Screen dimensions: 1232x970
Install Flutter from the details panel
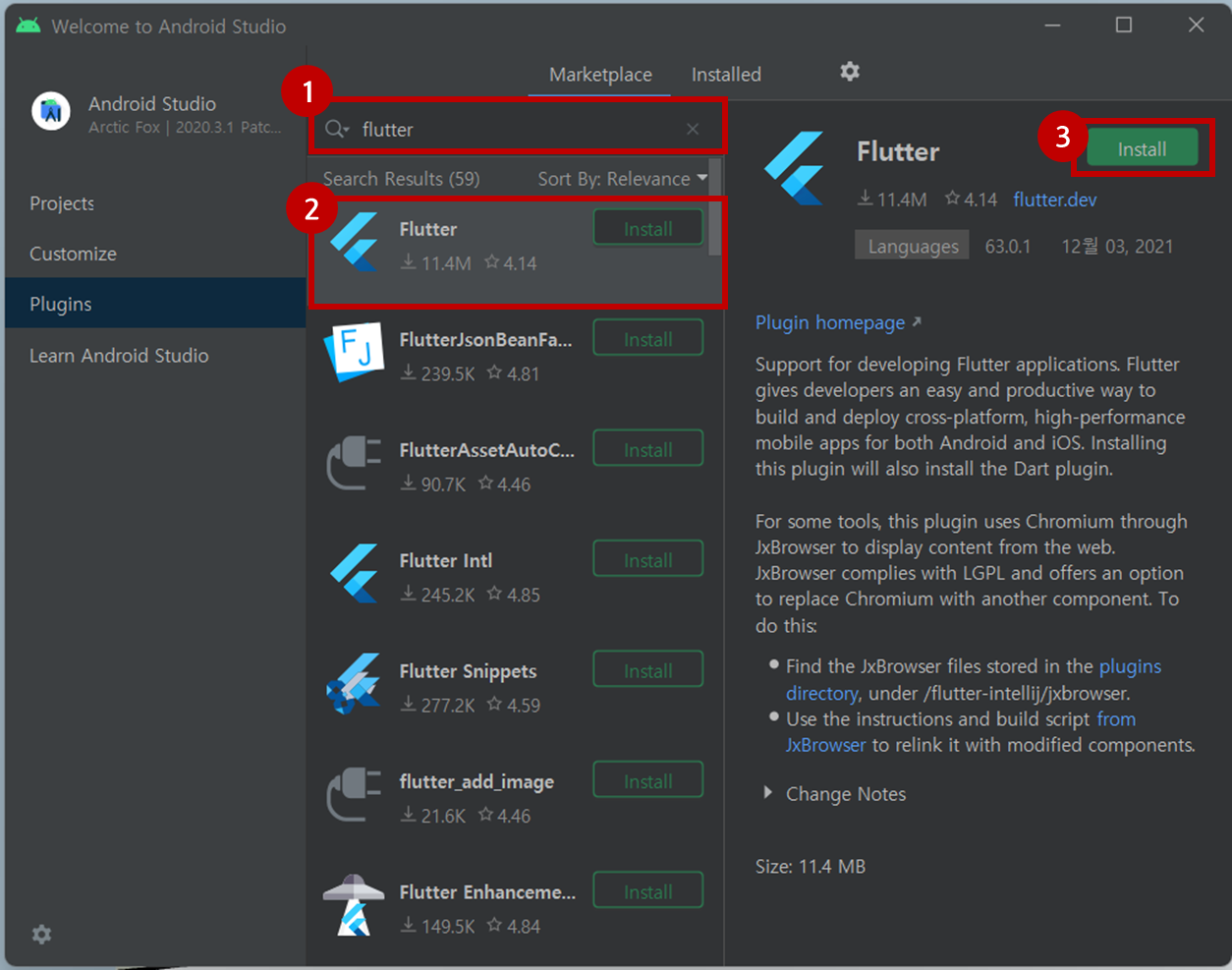(x=1142, y=149)
